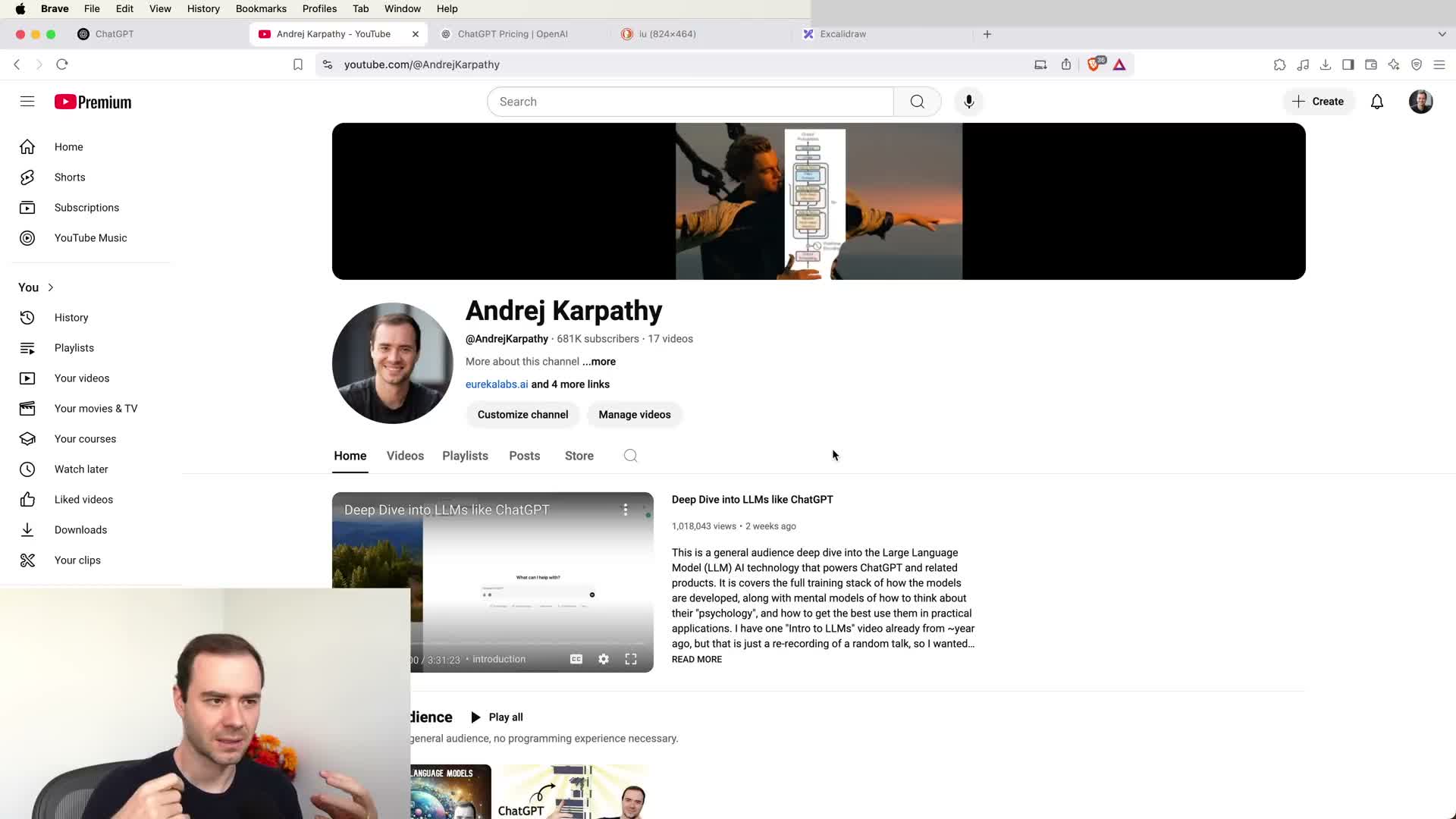Open the notifications bell

1376,102
